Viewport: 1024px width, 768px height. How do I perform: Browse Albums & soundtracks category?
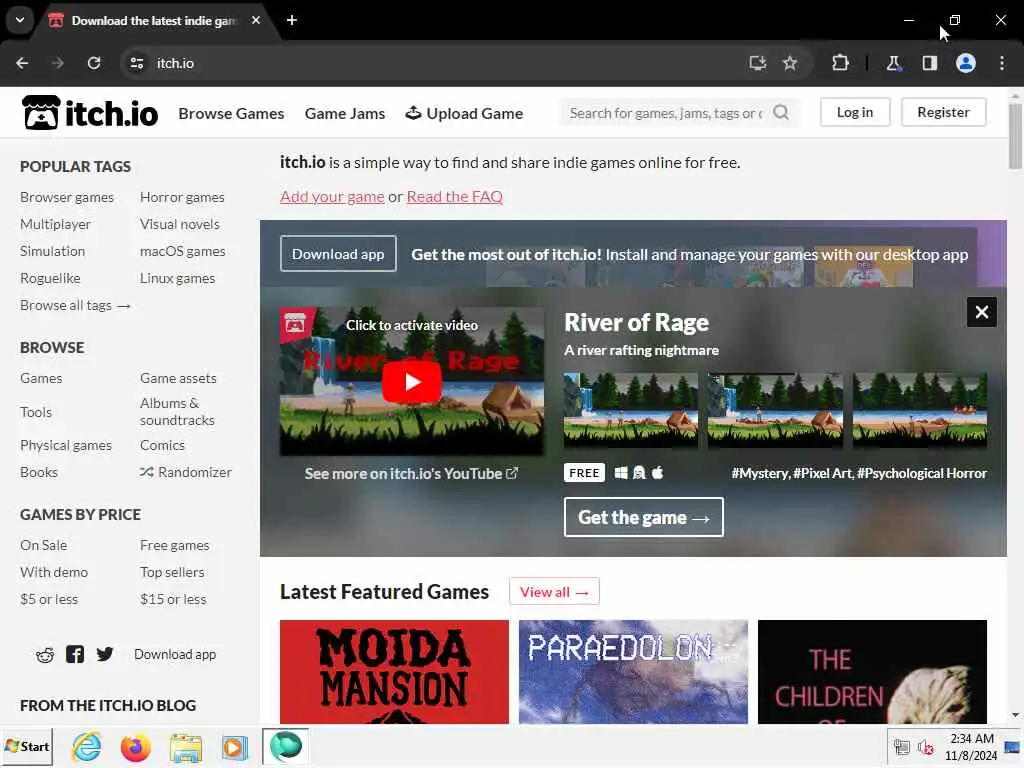coord(178,411)
